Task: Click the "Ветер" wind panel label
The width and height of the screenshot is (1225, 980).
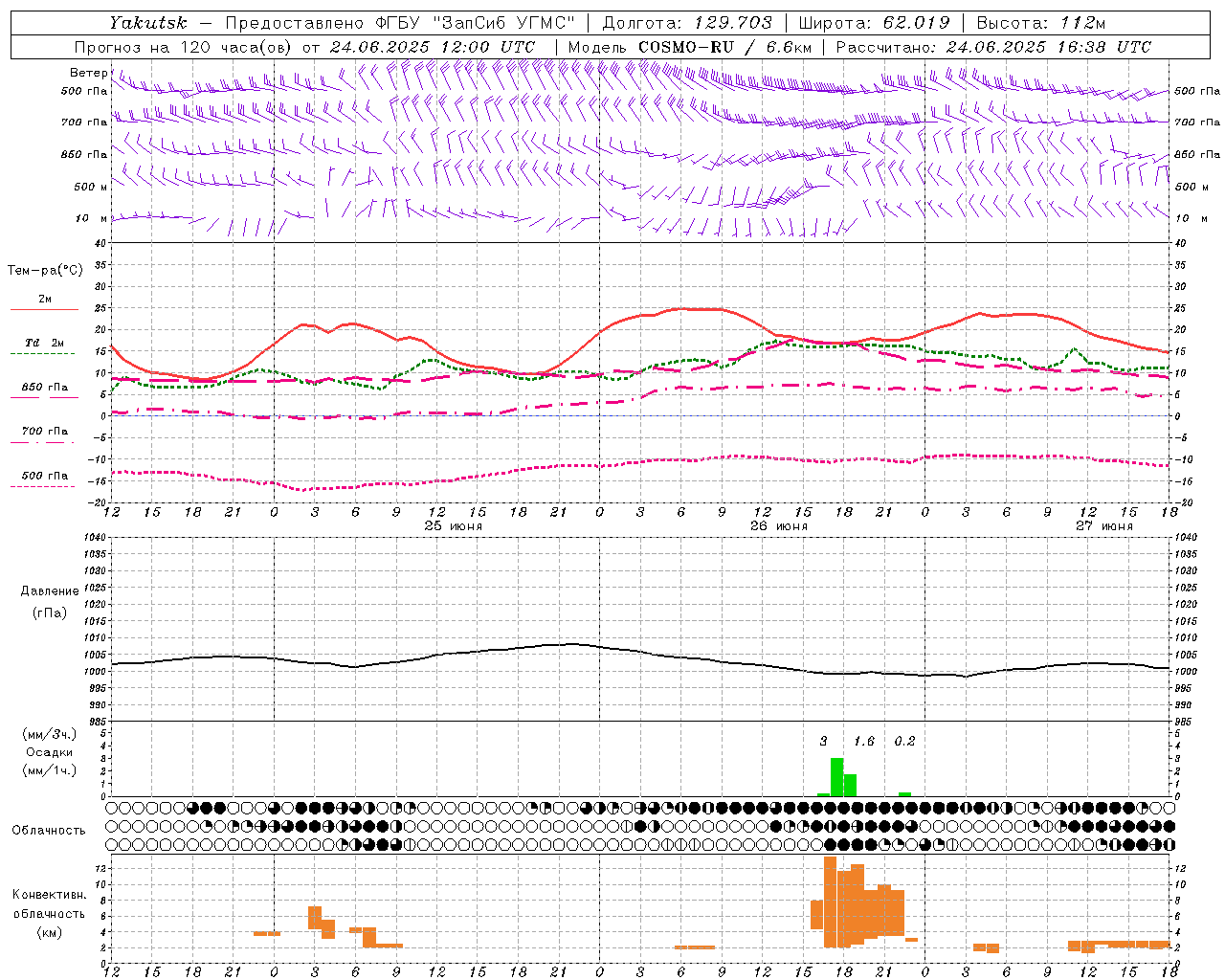Action: click(89, 73)
